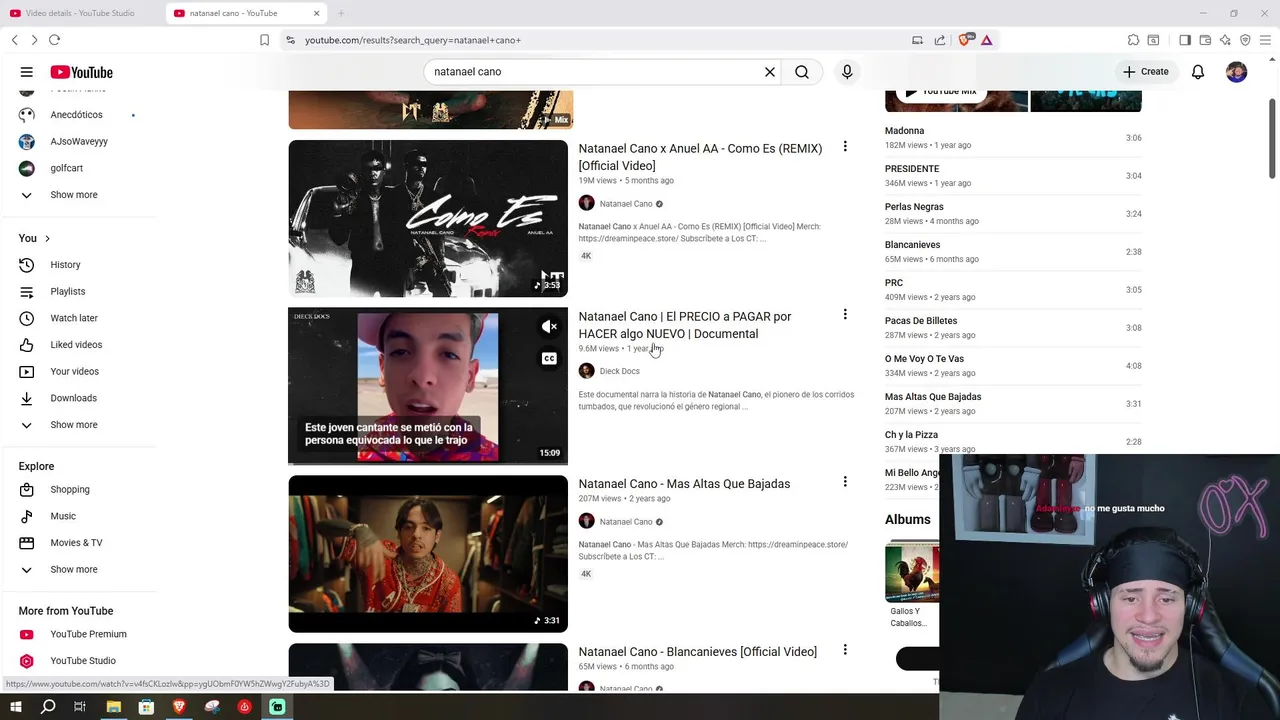Click the YouTube logo
1280x720 pixels.
click(x=81, y=72)
